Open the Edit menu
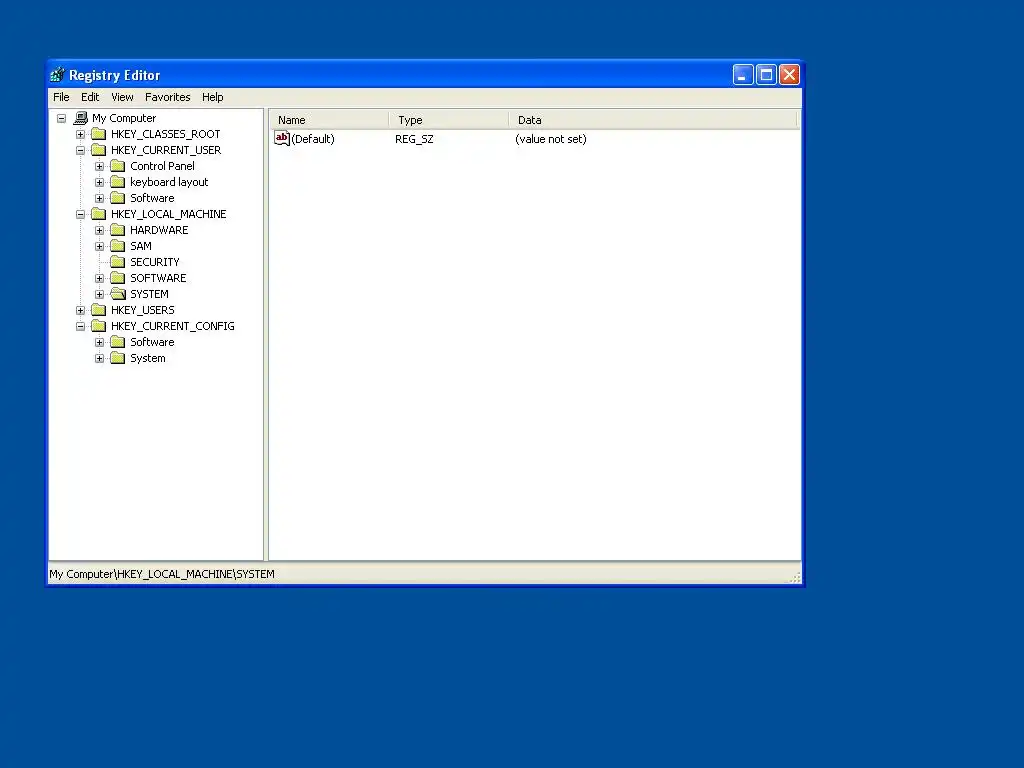This screenshot has width=1024, height=768. pos(90,97)
